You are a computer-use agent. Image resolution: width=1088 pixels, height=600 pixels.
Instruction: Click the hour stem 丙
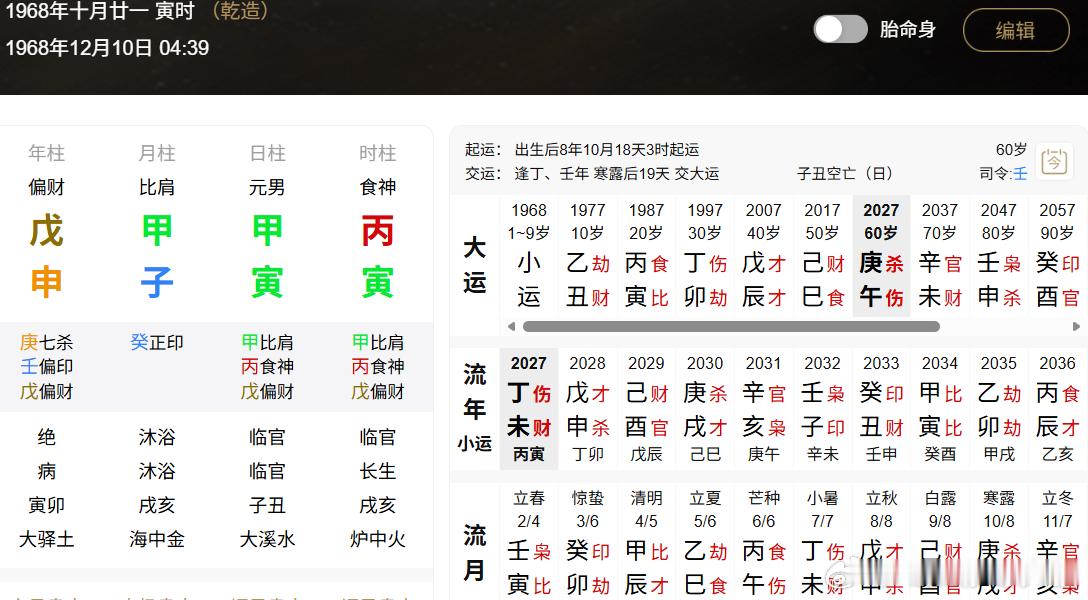click(x=377, y=231)
